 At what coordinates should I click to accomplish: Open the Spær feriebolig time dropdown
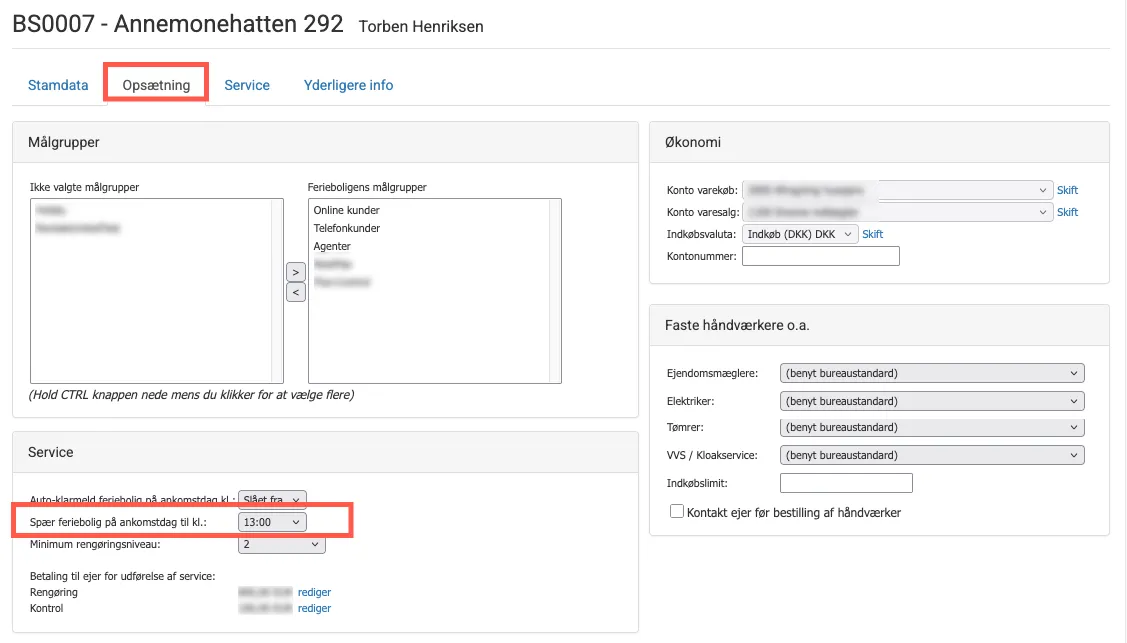tap(272, 522)
